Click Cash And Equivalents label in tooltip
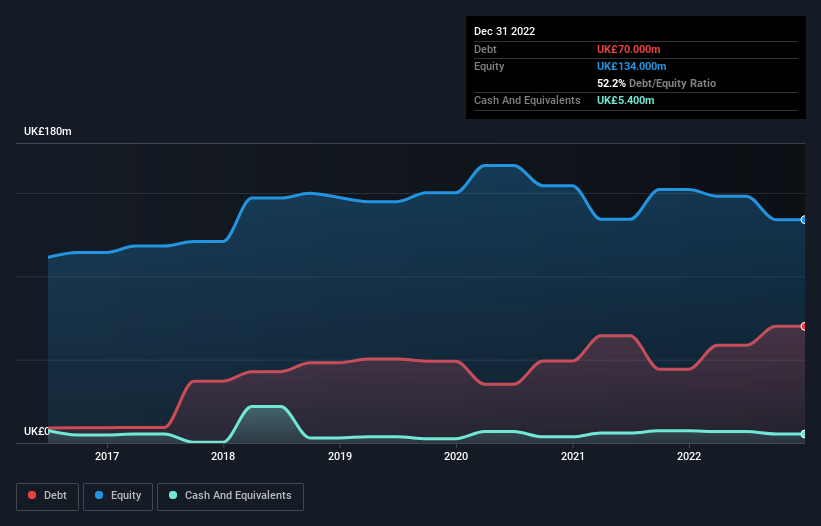The height and width of the screenshot is (526, 821). [527, 100]
